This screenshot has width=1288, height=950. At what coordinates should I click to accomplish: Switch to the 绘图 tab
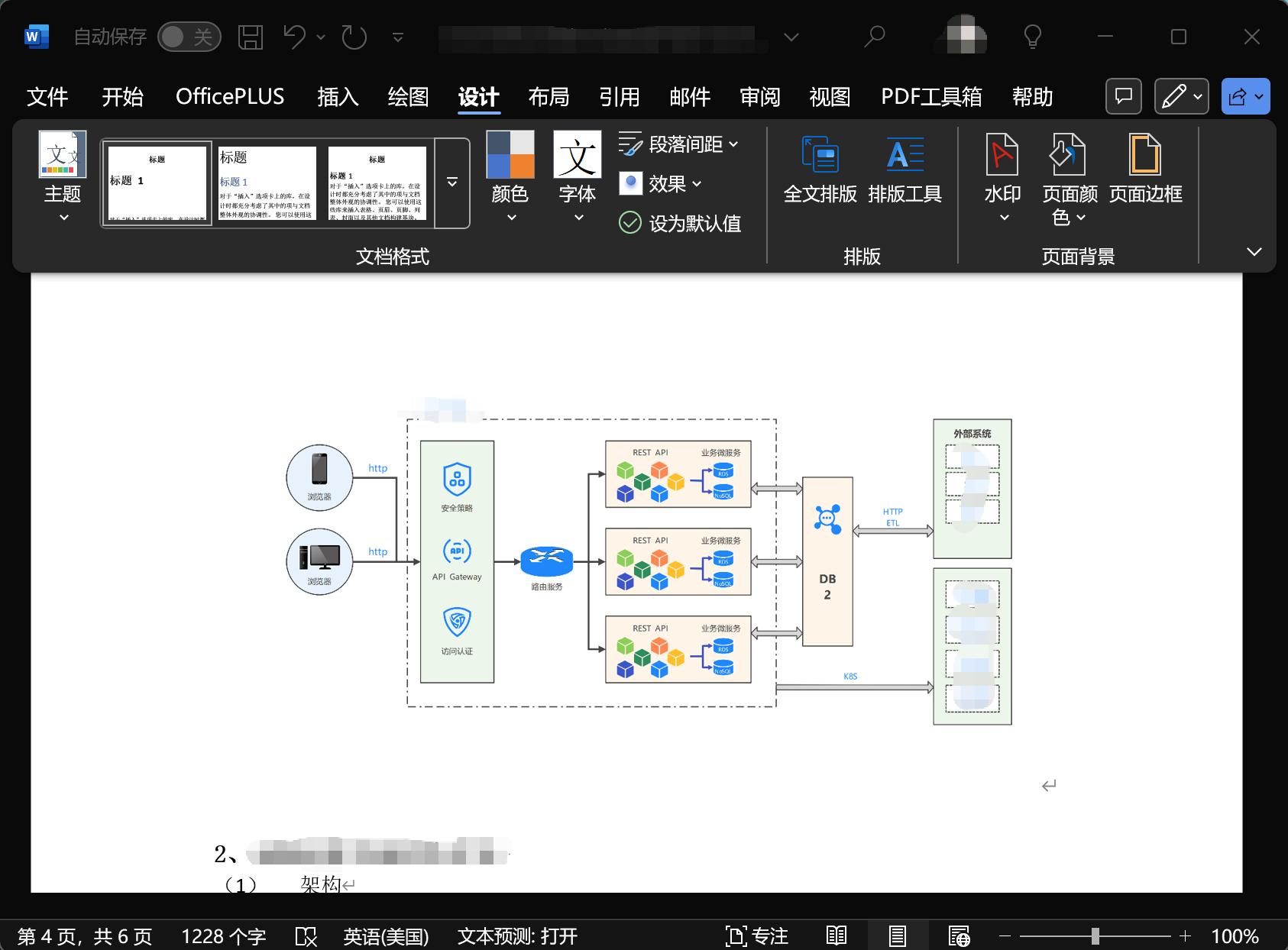point(408,97)
